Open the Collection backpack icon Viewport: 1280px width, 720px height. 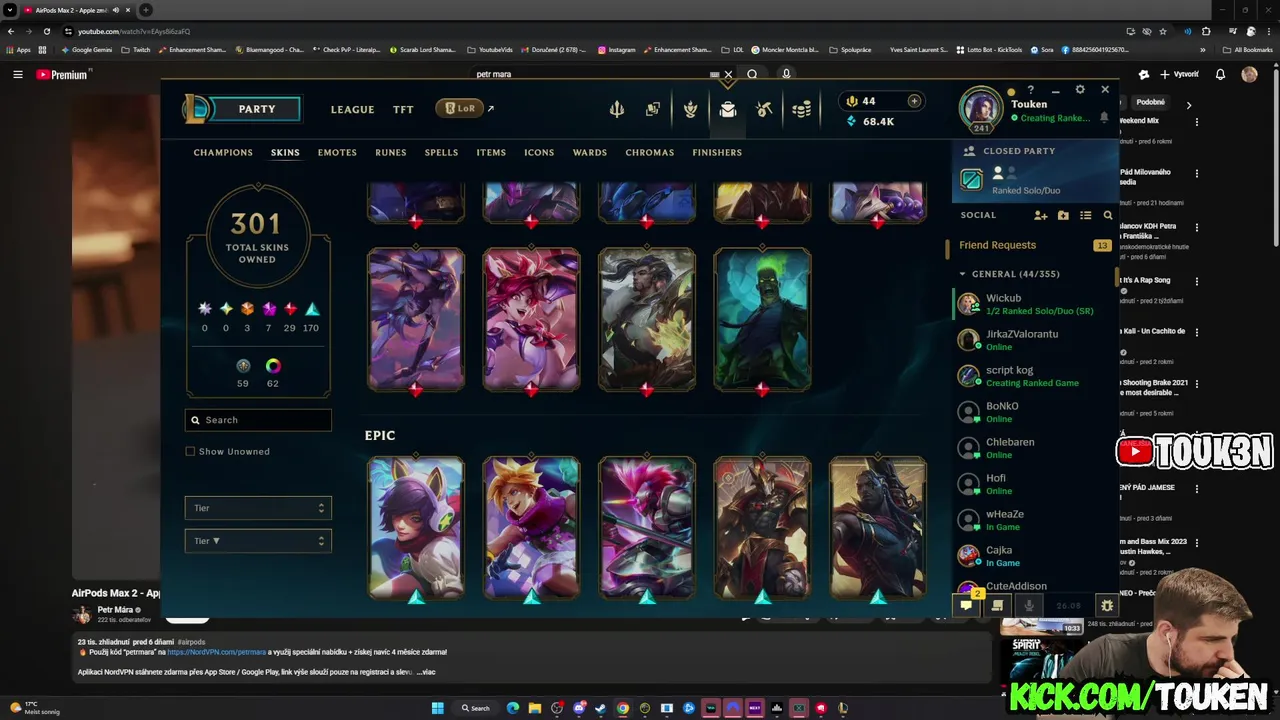[x=728, y=110]
